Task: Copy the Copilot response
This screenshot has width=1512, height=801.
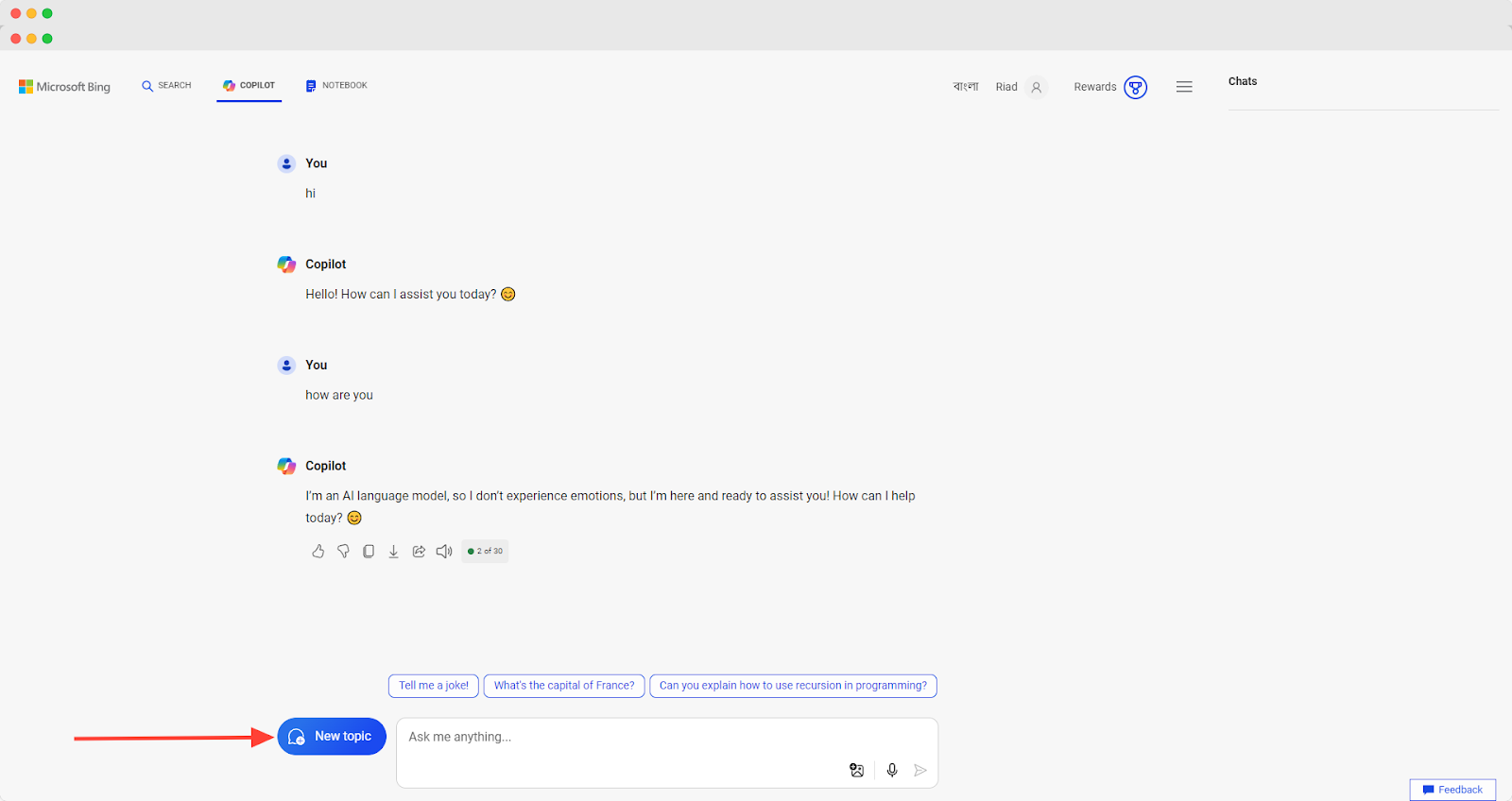Action: point(369,552)
